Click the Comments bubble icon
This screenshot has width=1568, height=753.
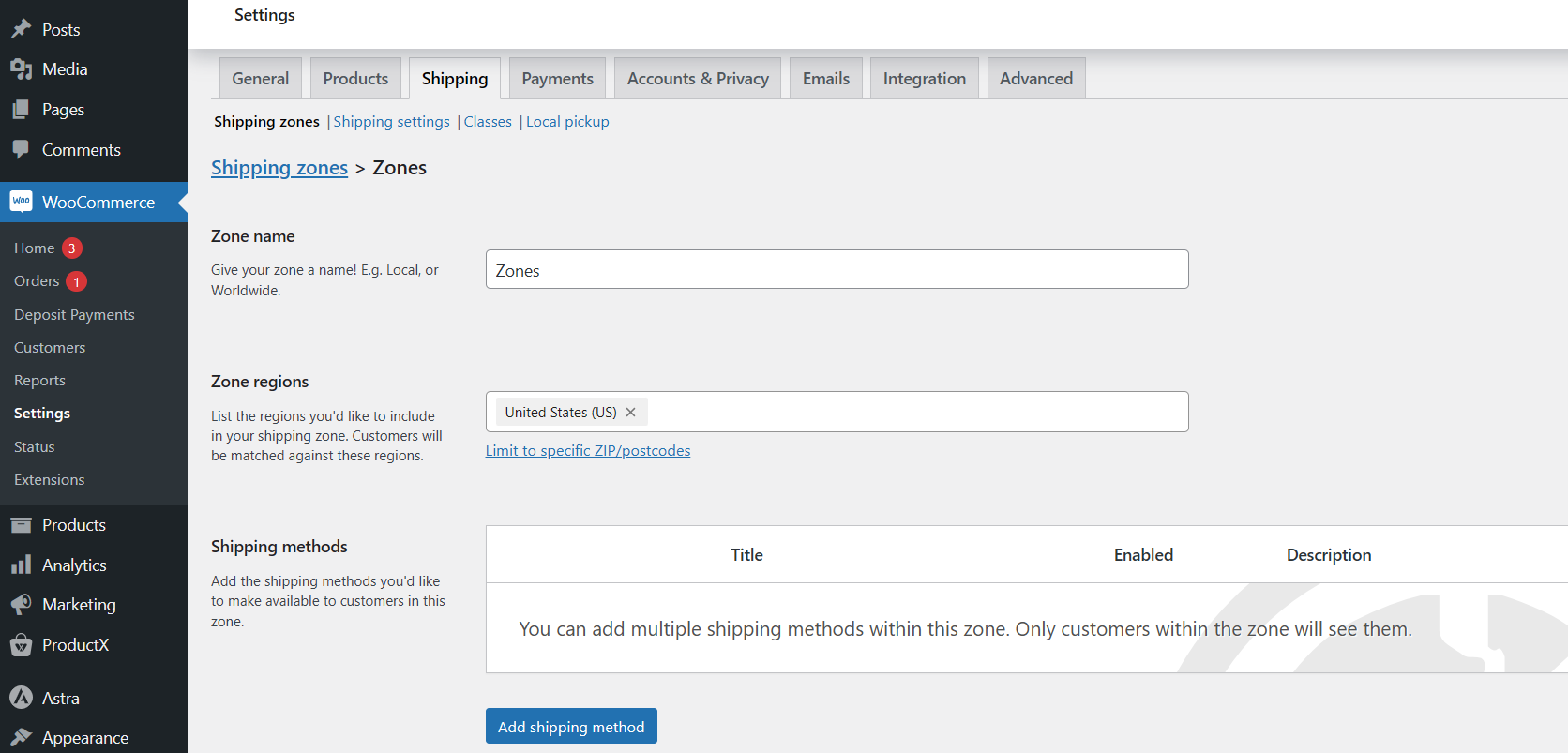point(21,150)
